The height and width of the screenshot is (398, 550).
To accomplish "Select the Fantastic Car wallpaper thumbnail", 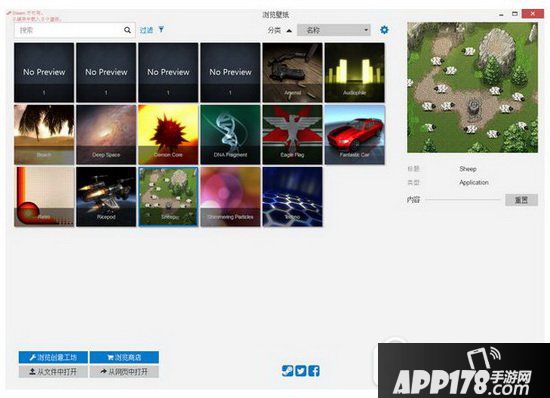I will tap(354, 135).
